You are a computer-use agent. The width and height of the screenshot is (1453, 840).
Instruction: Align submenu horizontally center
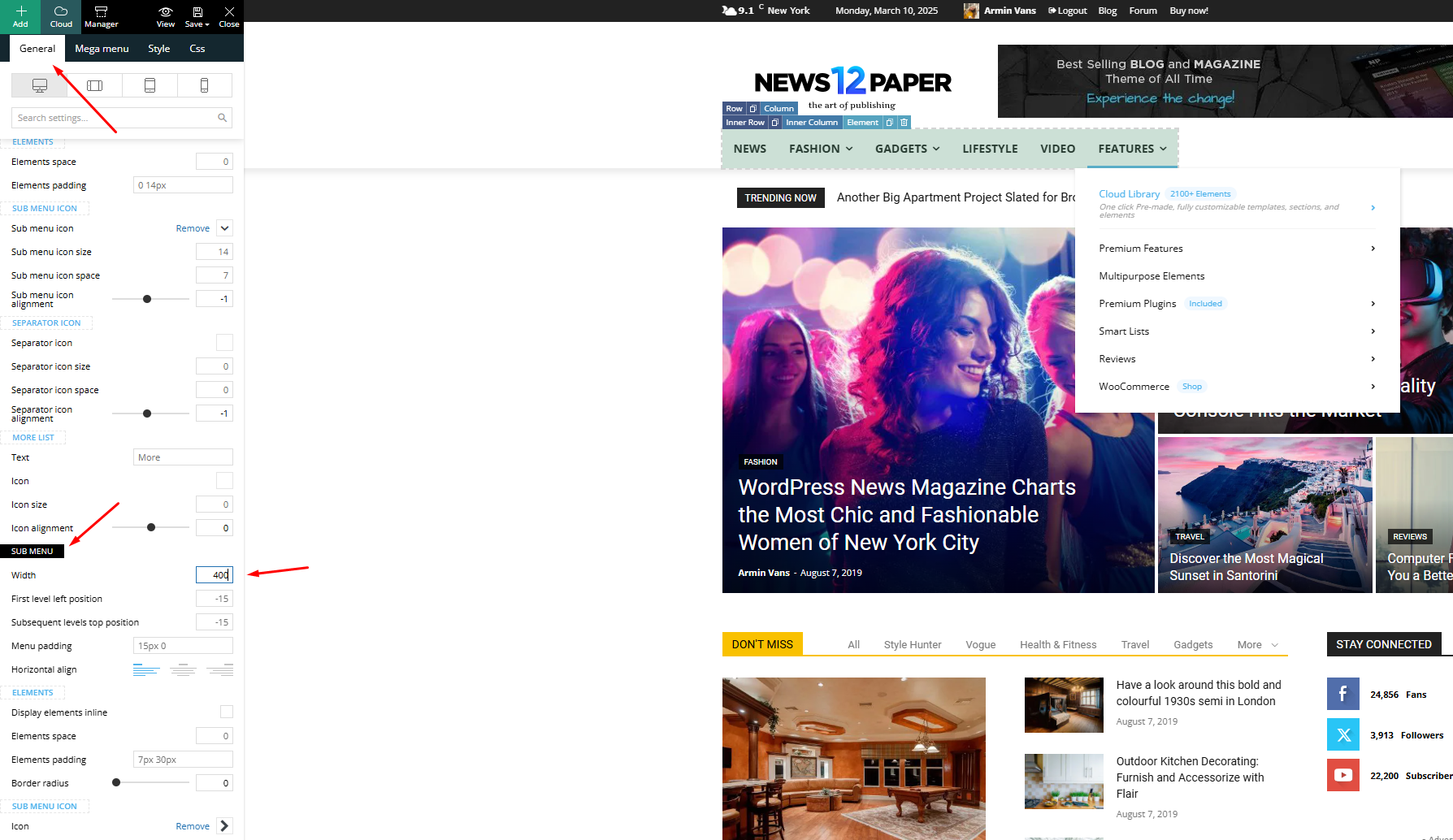tap(183, 669)
